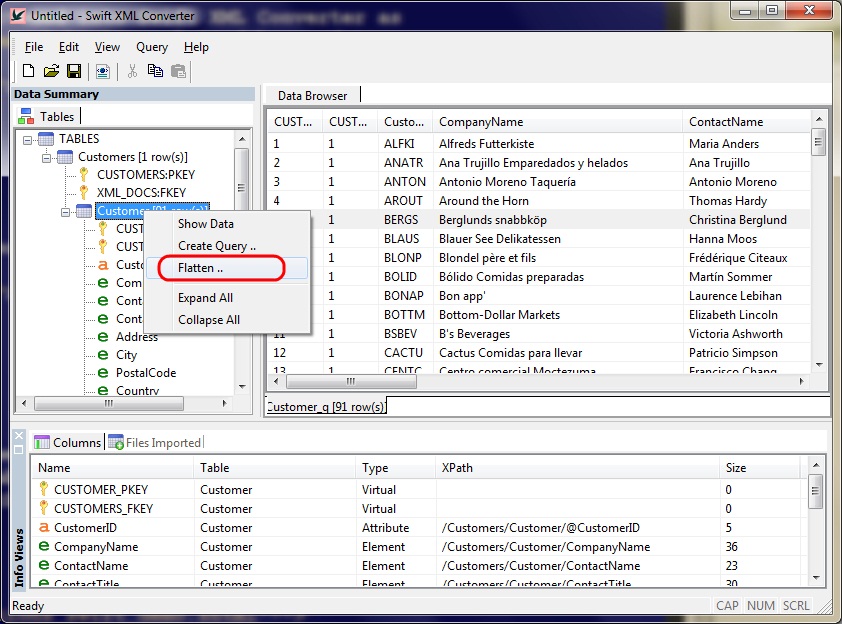Click the key icon beside CUSTOMERS_FKEY column
Viewport: 842px width, 624px height.
coord(44,507)
